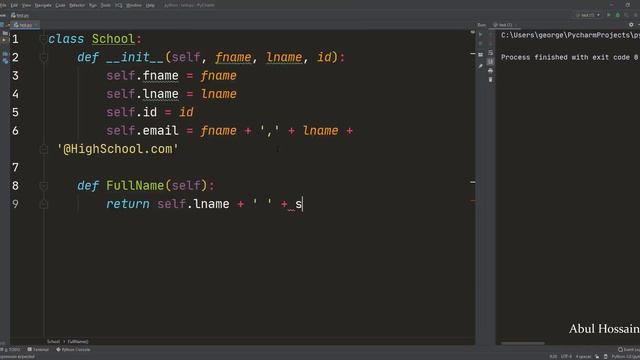Click the green Run button in toolbar

[609, 15]
